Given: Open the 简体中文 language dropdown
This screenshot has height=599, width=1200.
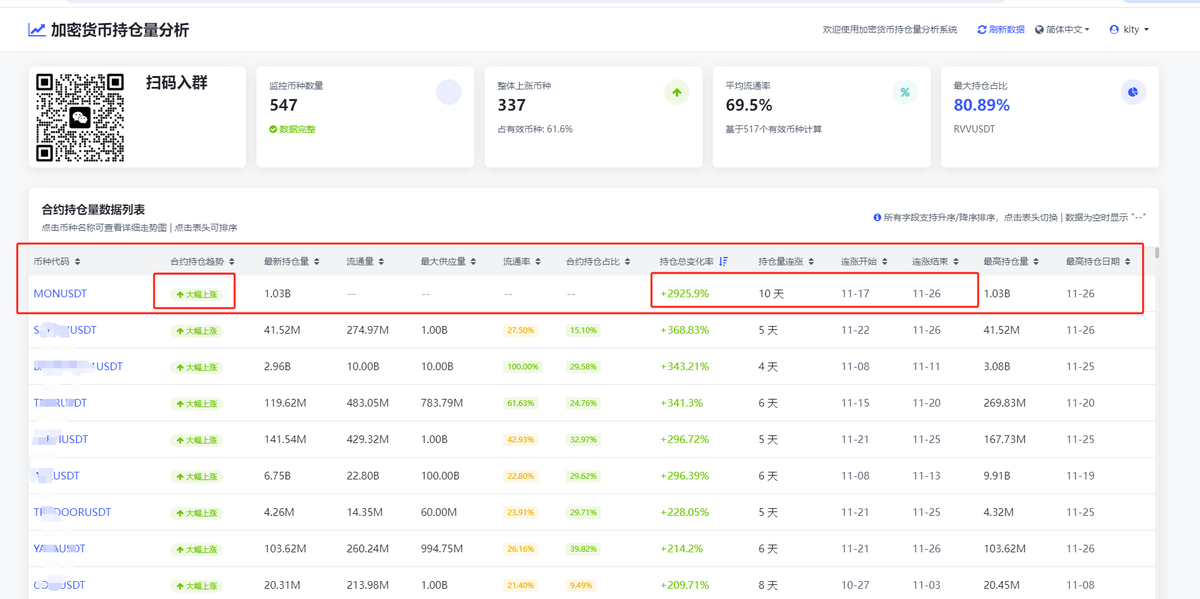Looking at the screenshot, I should [1062, 30].
